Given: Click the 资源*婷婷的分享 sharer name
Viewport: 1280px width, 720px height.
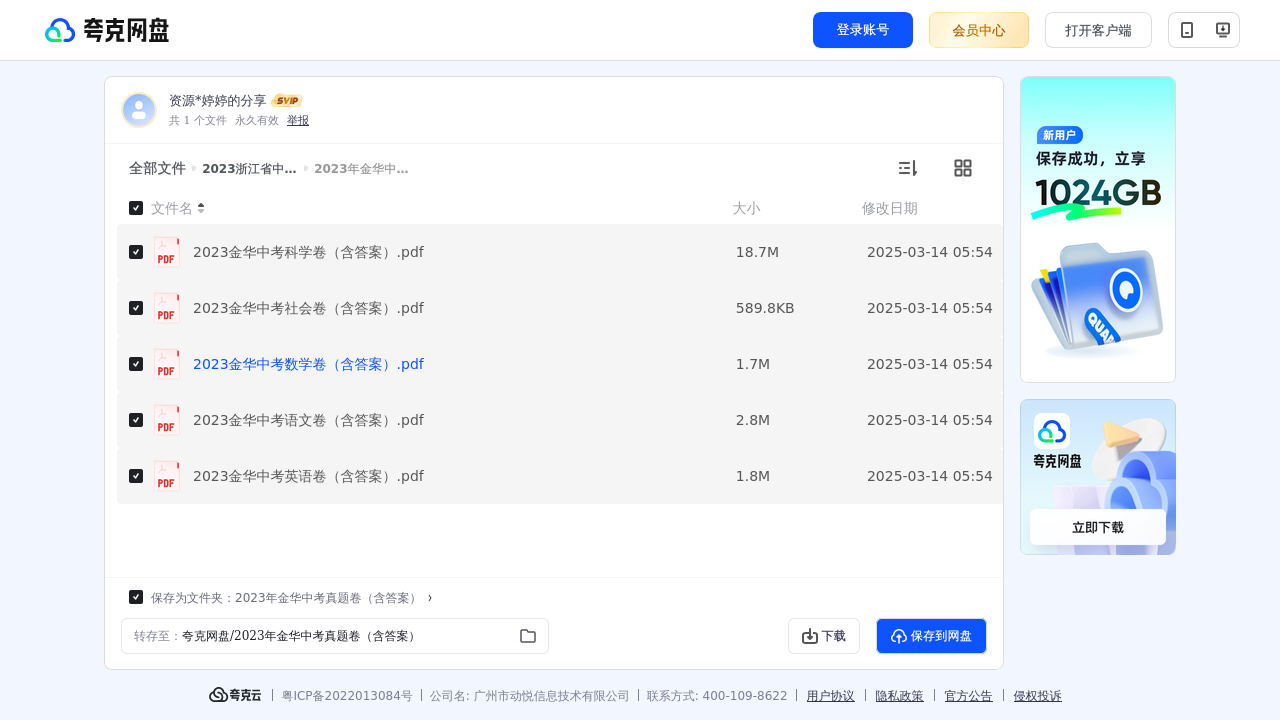Looking at the screenshot, I should (x=218, y=101).
